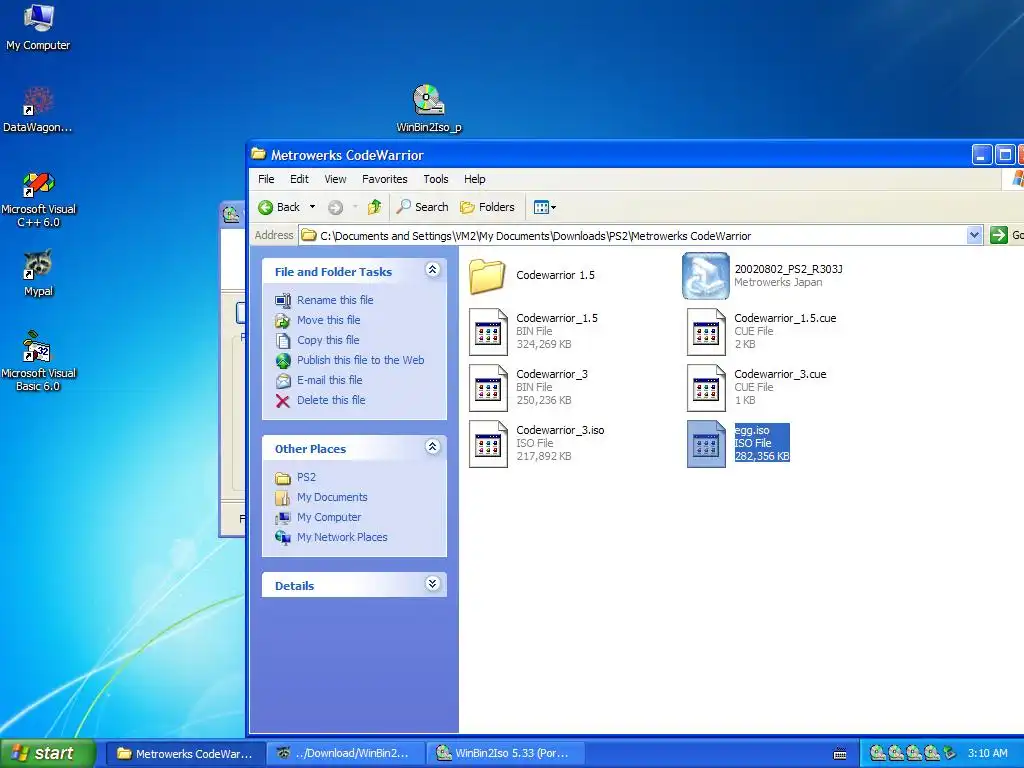Image resolution: width=1024 pixels, height=768 pixels.
Task: Switch to ../Download/WinBin2... taskbar button
Action: pyautogui.click(x=345, y=754)
